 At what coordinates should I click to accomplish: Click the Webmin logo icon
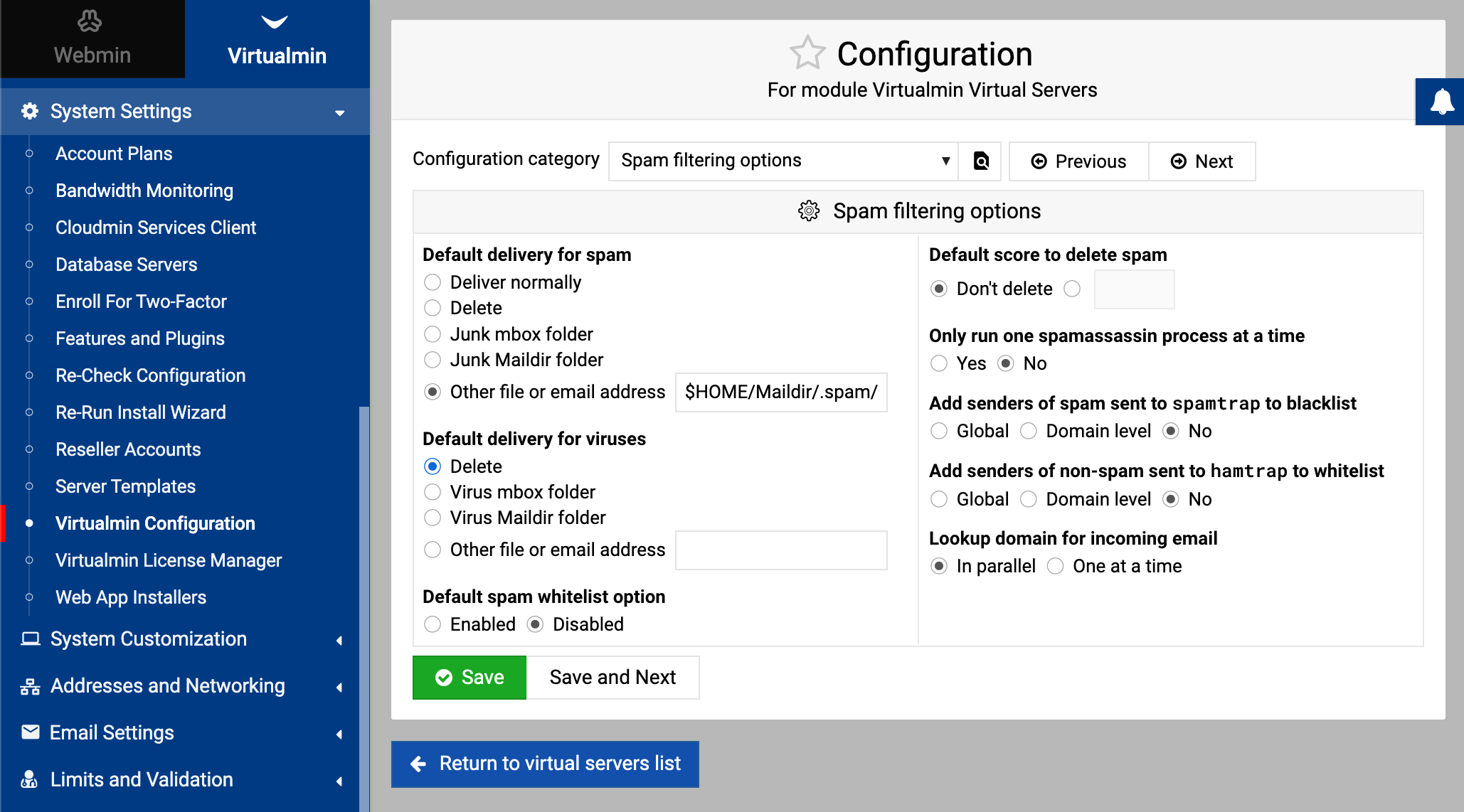(90, 22)
